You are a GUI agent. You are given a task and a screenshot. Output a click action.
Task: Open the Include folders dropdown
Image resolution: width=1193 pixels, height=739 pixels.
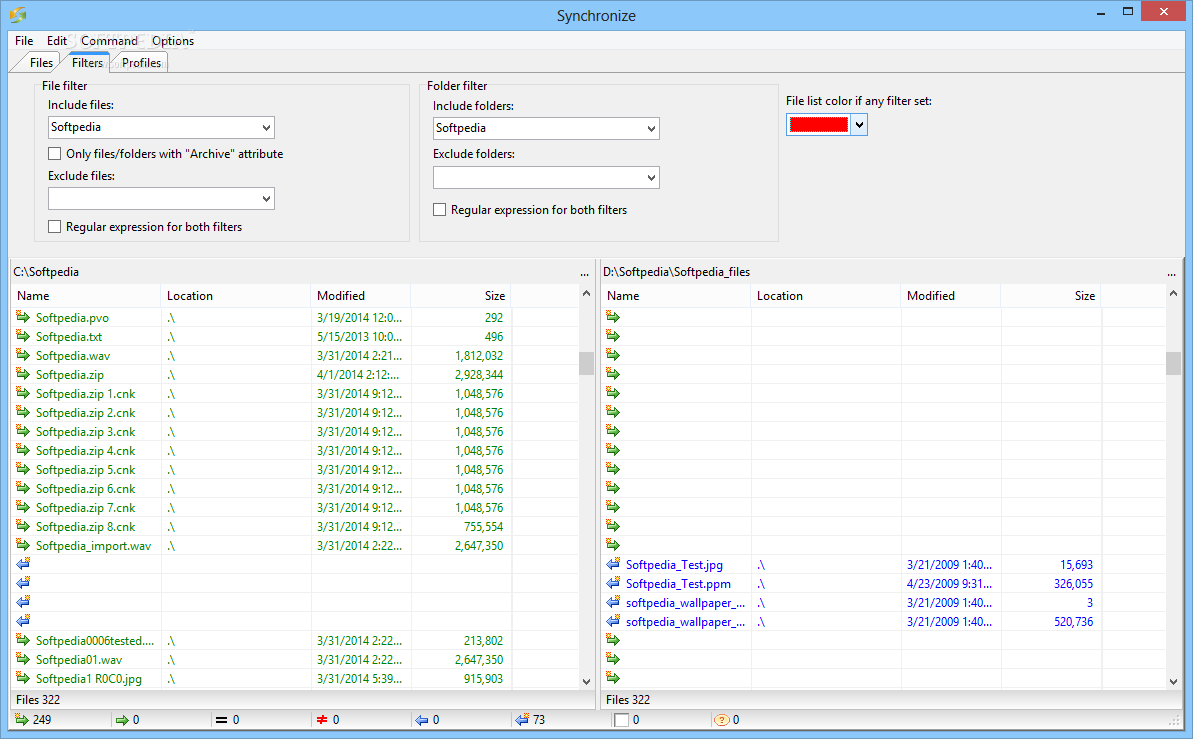pos(651,129)
